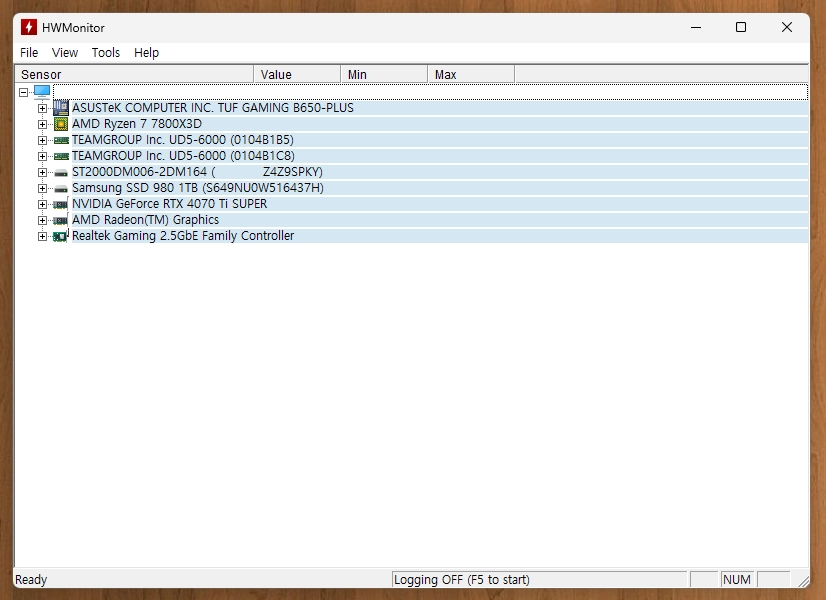Expand the AMD Radeon(TM) Graphics node
The height and width of the screenshot is (600, 826).
point(42,220)
